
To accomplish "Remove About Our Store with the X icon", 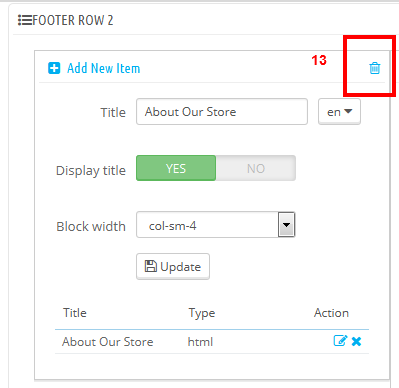I will tap(356, 341).
